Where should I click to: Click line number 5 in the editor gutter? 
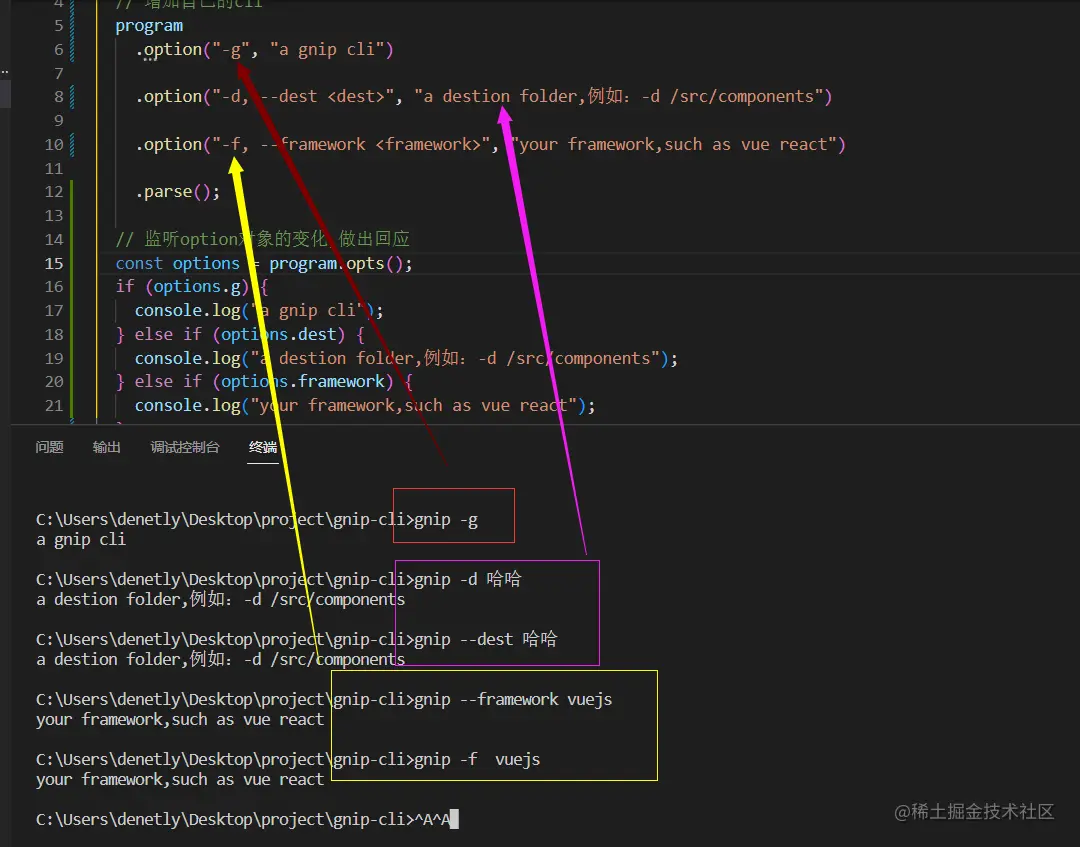coord(59,26)
